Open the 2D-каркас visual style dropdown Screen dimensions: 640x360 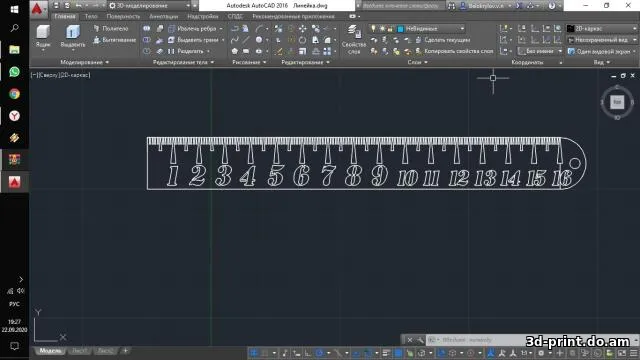pos(602,29)
